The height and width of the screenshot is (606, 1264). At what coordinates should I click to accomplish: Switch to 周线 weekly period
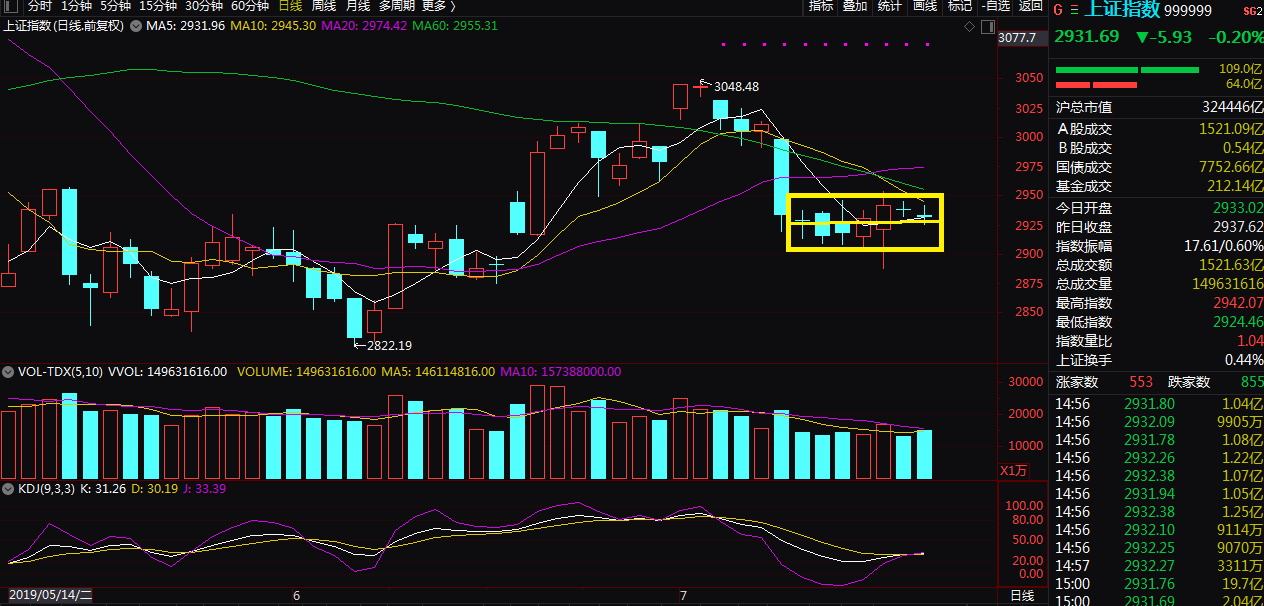323,6
